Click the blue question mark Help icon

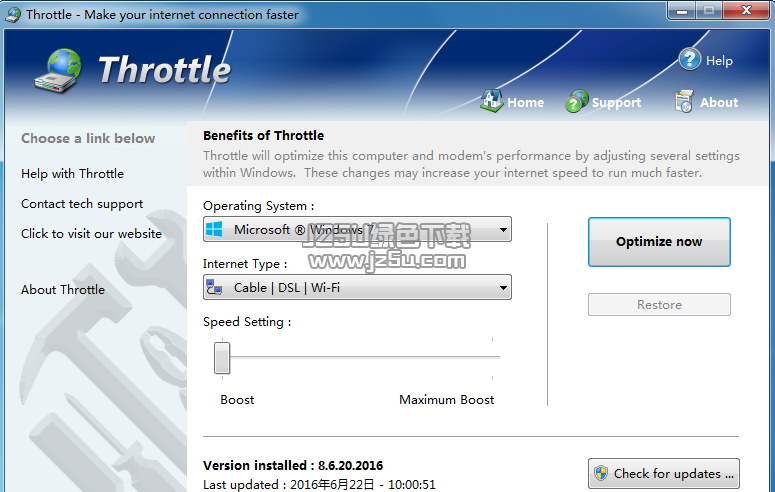click(x=689, y=60)
